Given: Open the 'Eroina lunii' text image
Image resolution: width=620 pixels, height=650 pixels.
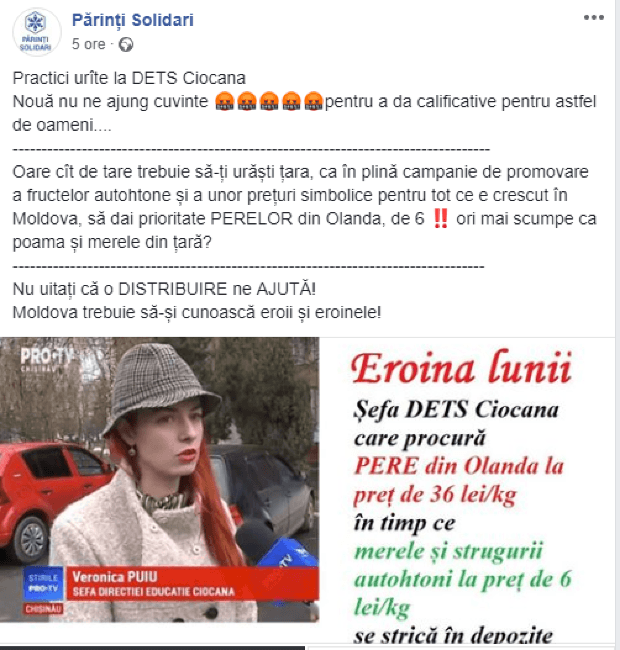Looking at the screenshot, I should pyautogui.click(x=462, y=493).
